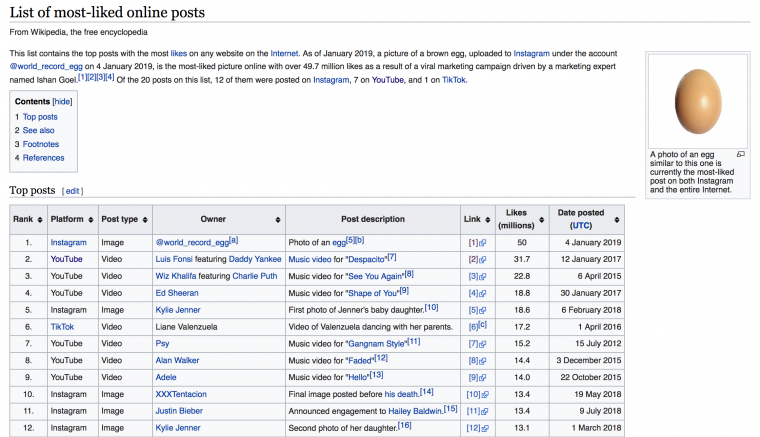
Task: Open Daddy Yankee owner link
Action: point(255,259)
